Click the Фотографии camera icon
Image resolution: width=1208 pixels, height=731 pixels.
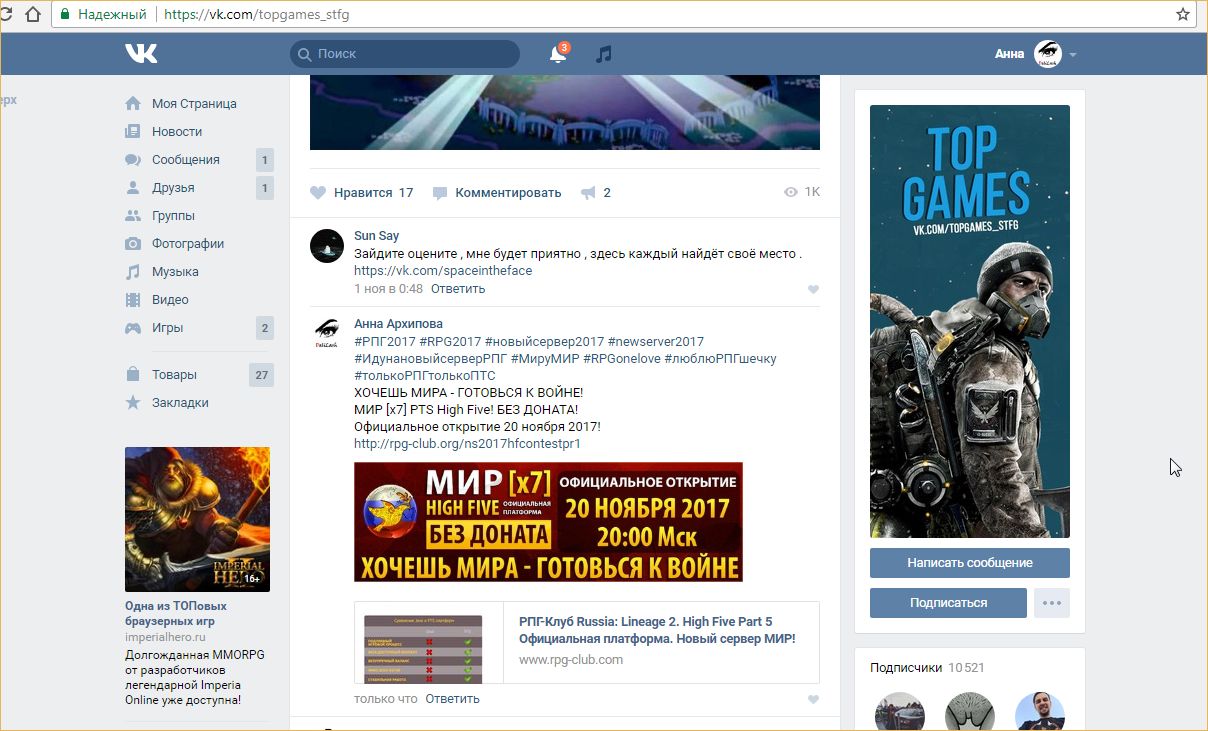tap(132, 243)
